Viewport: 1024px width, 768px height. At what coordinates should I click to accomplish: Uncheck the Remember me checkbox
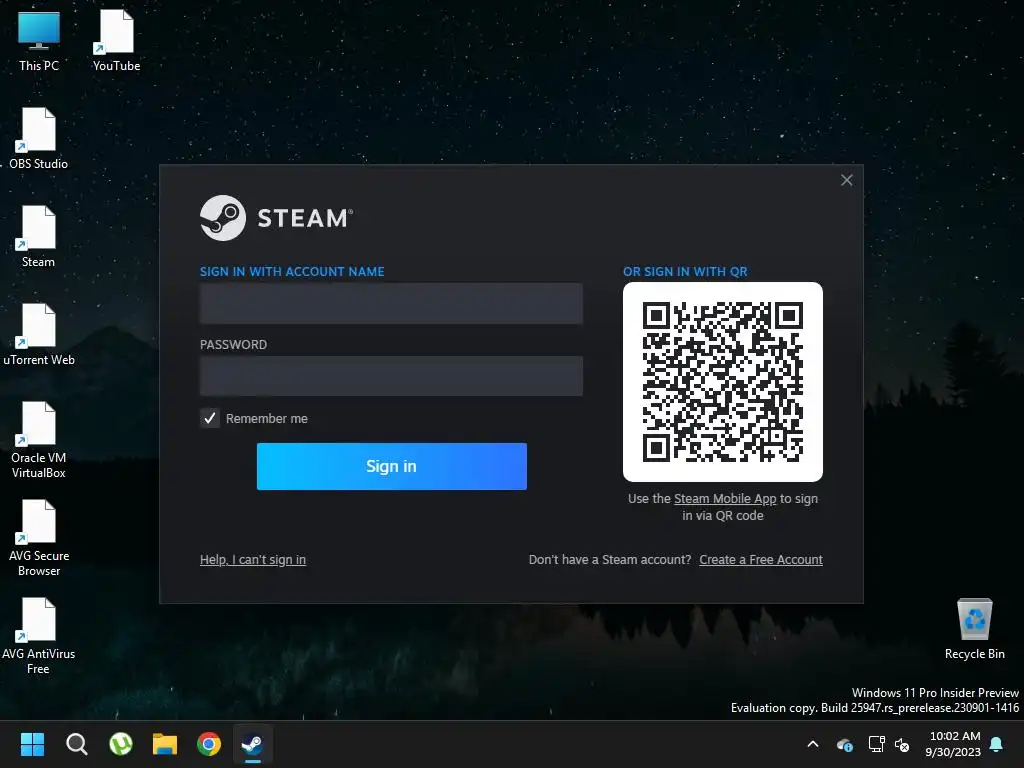pyautogui.click(x=210, y=418)
